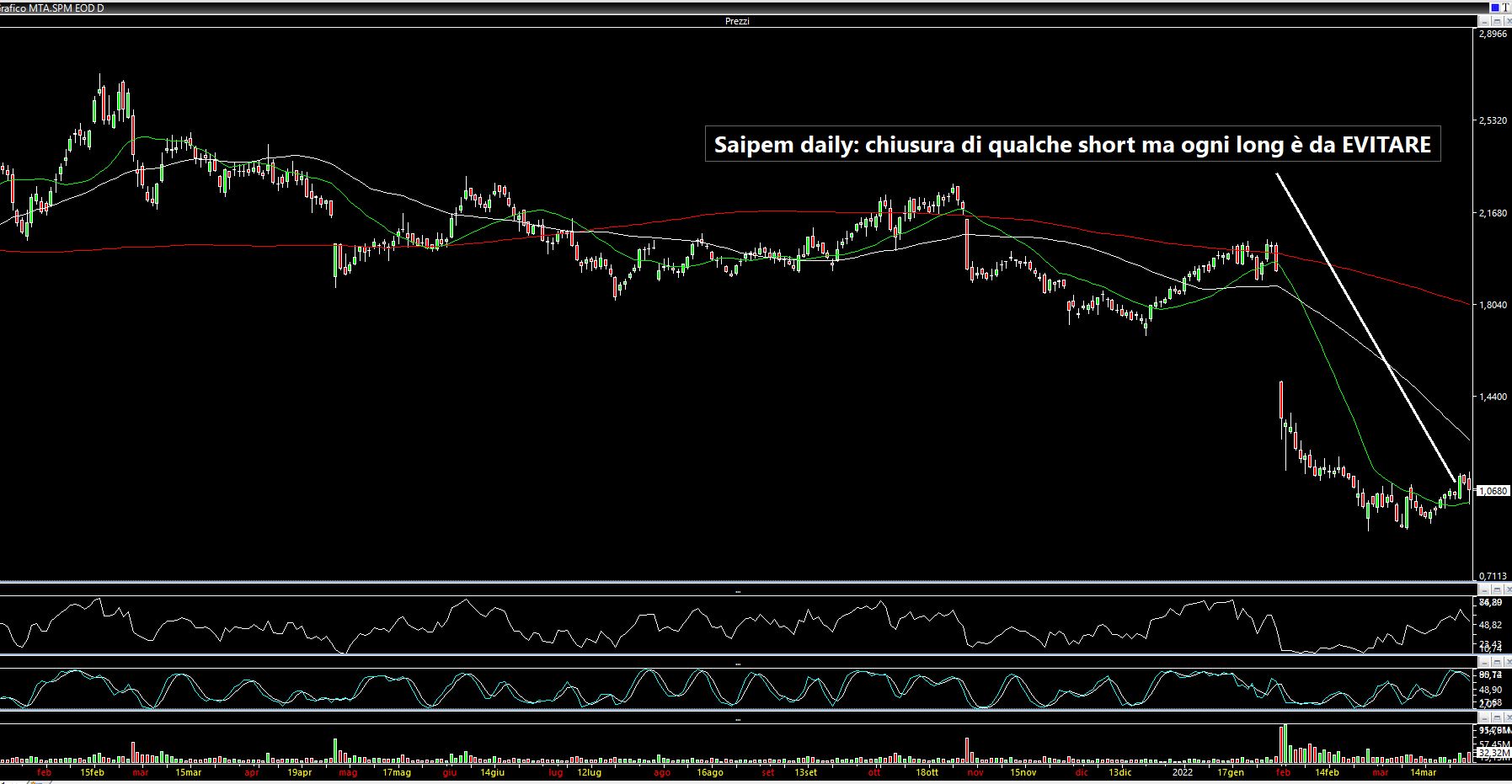Click the 48,82 oscillator axis value
This screenshot has width=1512, height=784.
click(1490, 625)
